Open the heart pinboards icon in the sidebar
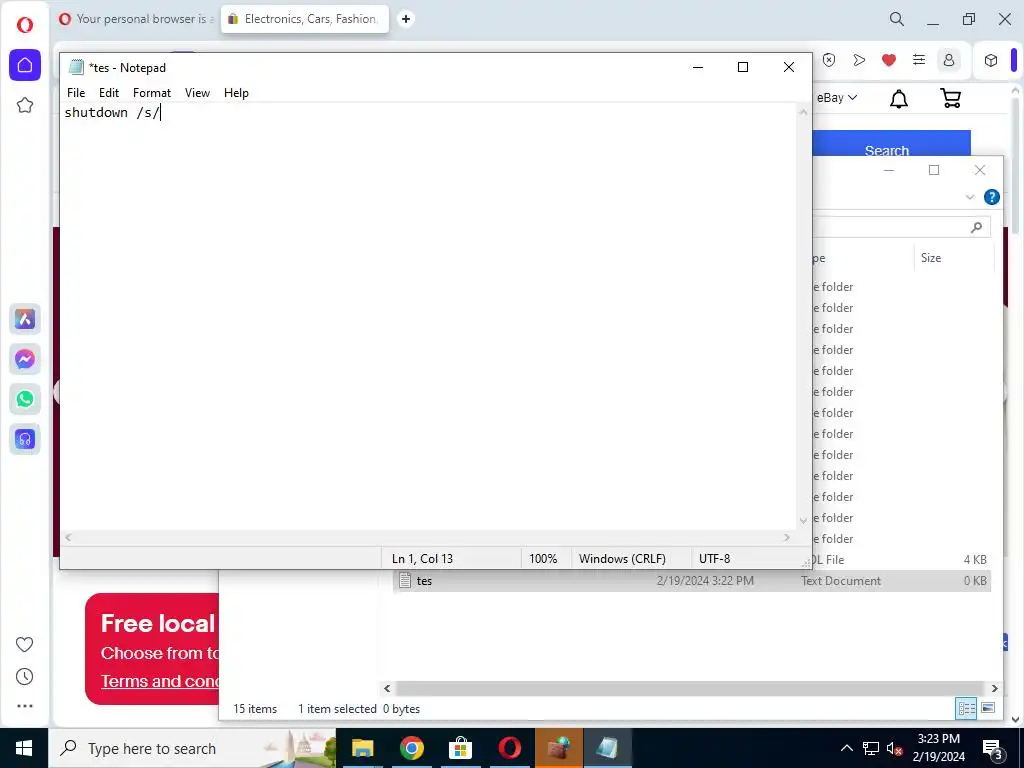 tap(25, 645)
